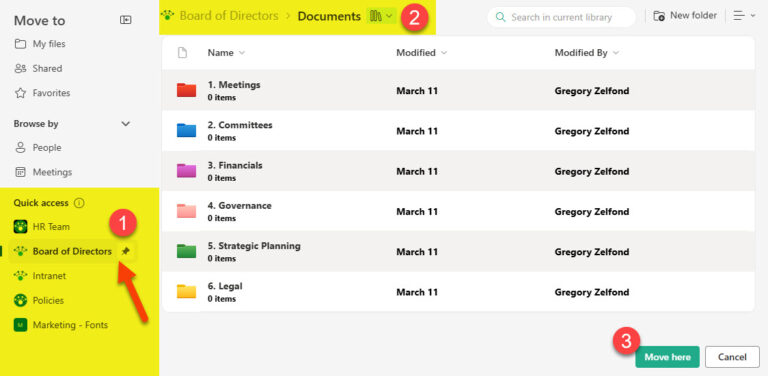Select the Marketing - Fonts site icon
The image size is (768, 376).
point(20,325)
